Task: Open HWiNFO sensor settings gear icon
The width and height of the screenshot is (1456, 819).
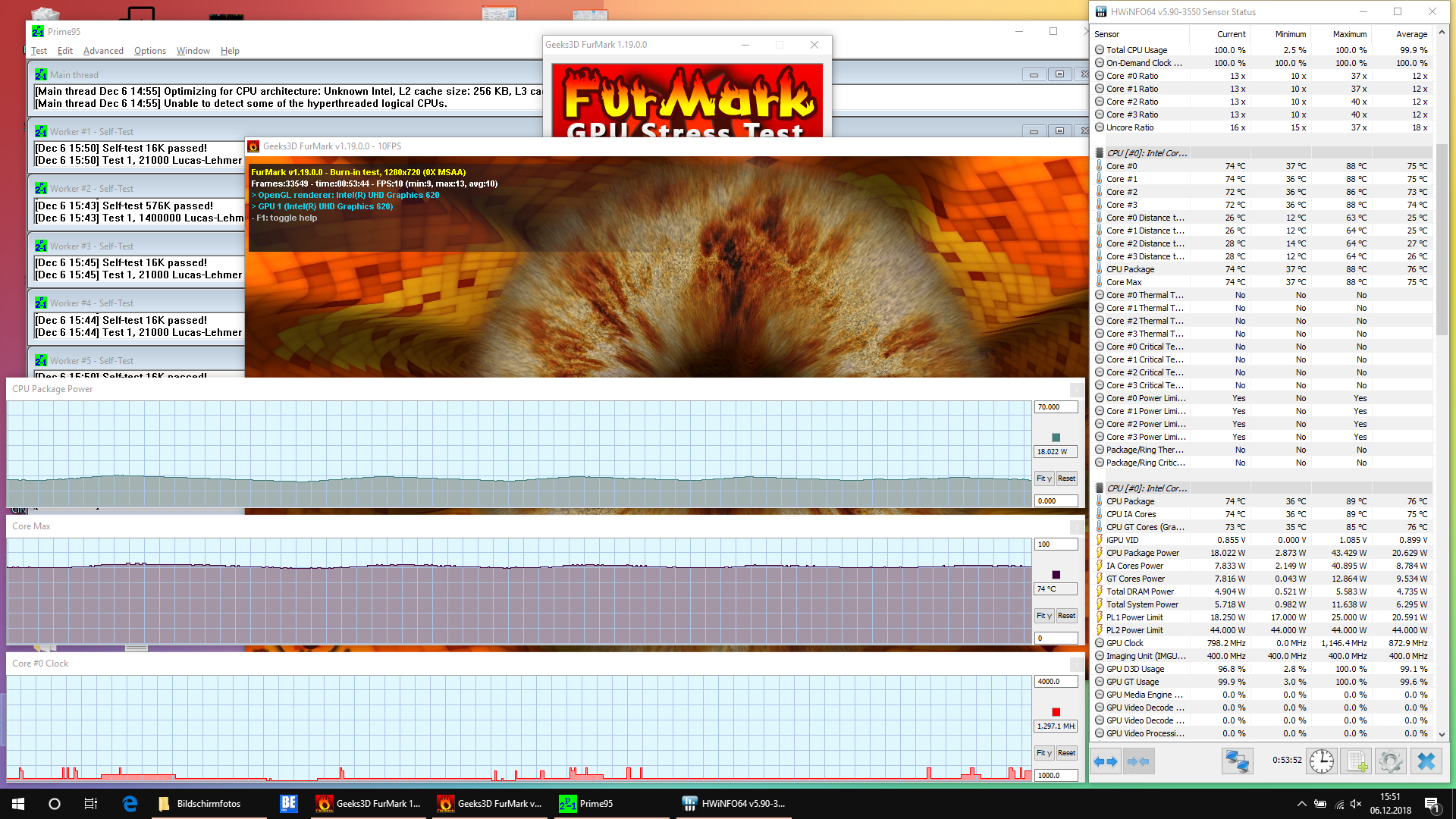Action: click(x=1391, y=761)
